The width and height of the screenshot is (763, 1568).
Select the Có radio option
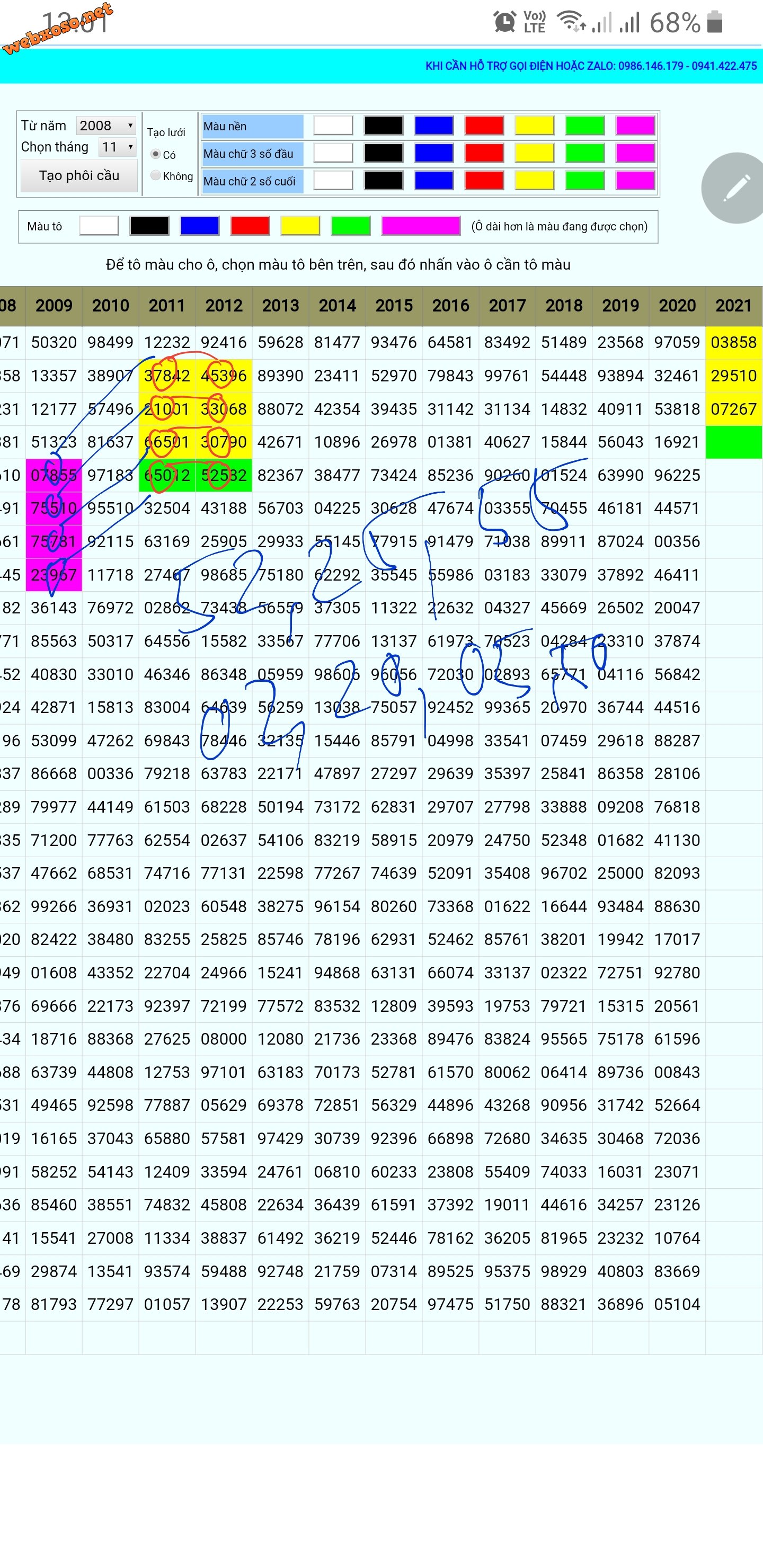pos(155,154)
